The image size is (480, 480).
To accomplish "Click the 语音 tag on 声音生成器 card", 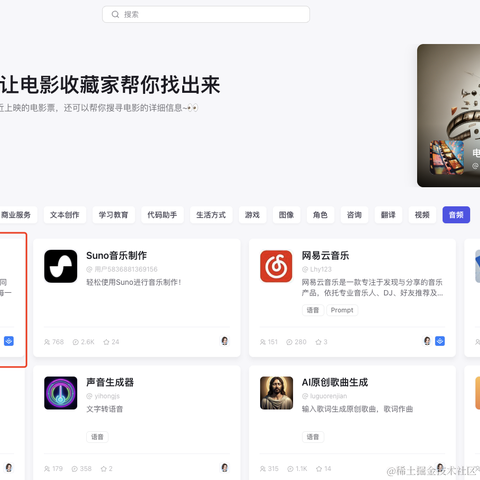I will (x=97, y=437).
